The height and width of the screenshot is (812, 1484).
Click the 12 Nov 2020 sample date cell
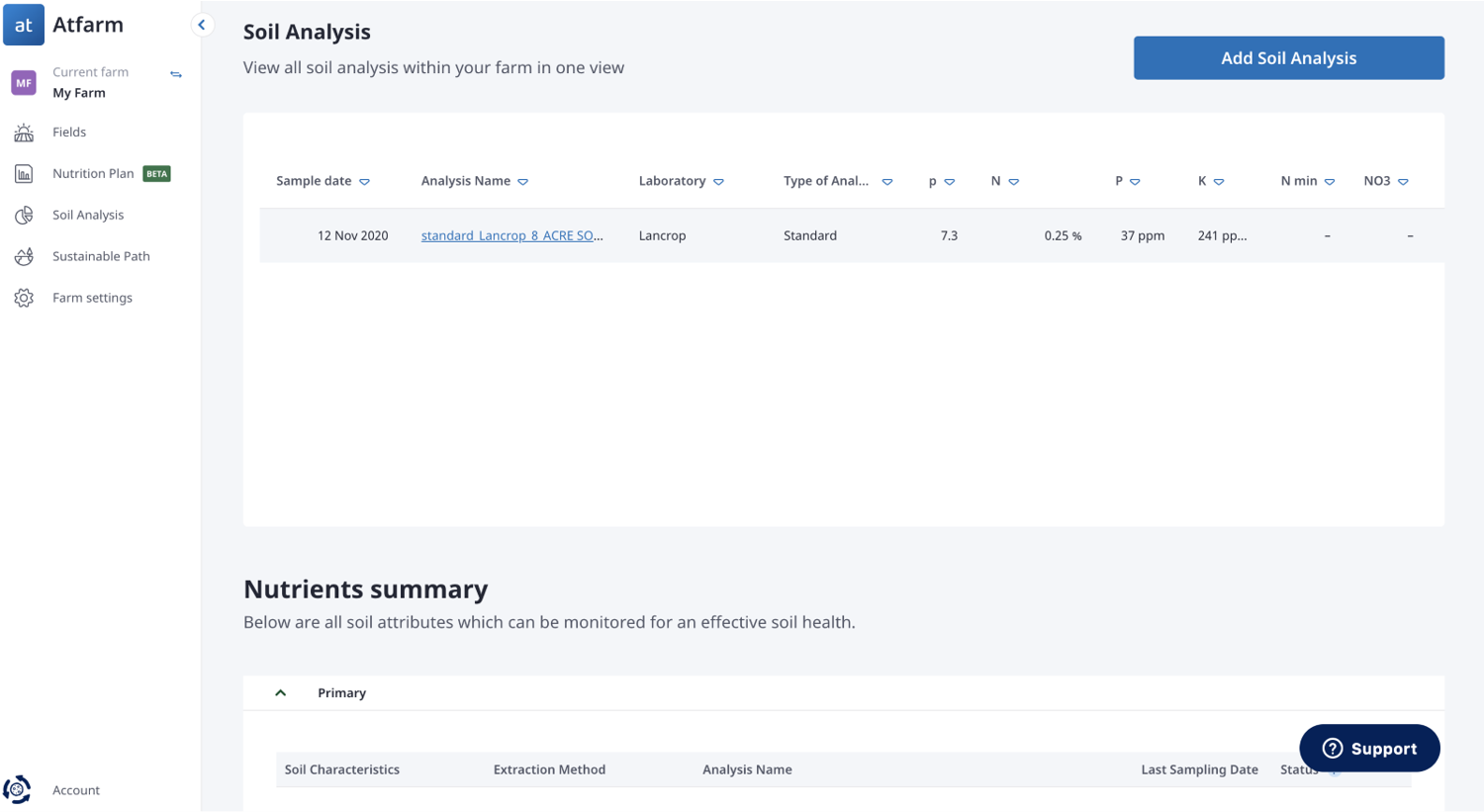352,235
